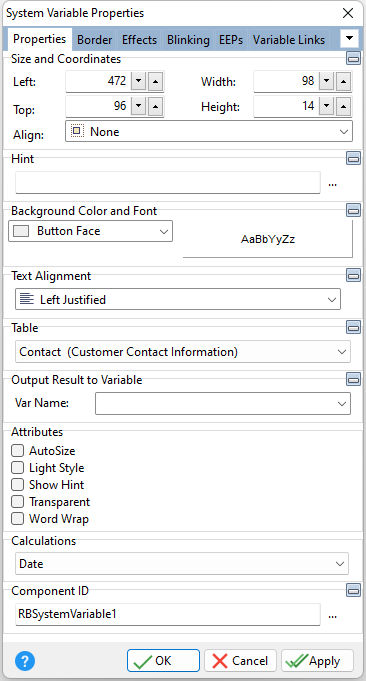The image size is (366, 681).
Task: Focus the Component ID text field
Action: tap(168, 614)
